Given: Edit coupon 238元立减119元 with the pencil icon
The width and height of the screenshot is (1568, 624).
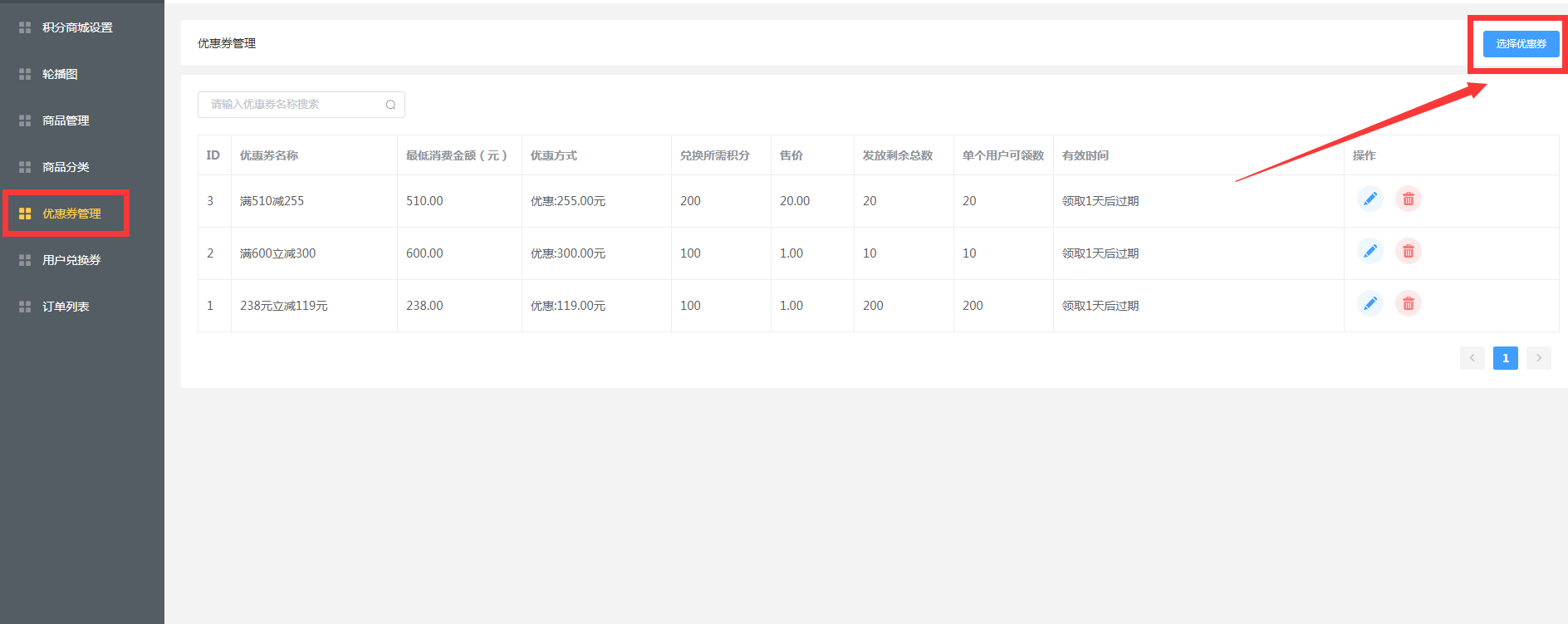Looking at the screenshot, I should pos(1370,304).
